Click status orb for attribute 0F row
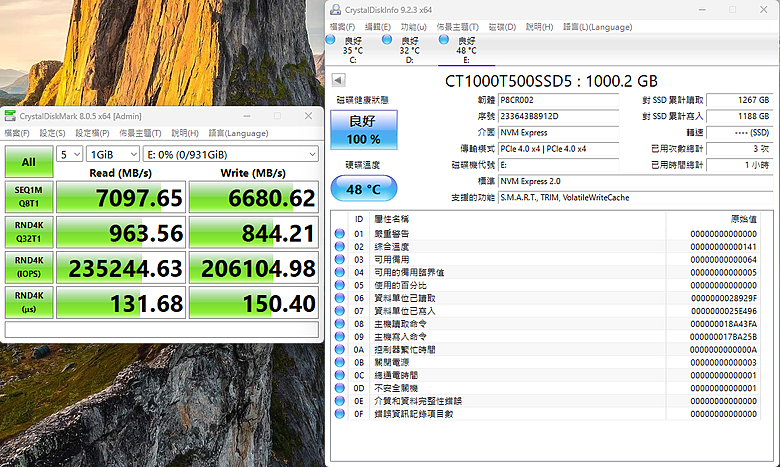780x467 pixels. tap(340, 414)
